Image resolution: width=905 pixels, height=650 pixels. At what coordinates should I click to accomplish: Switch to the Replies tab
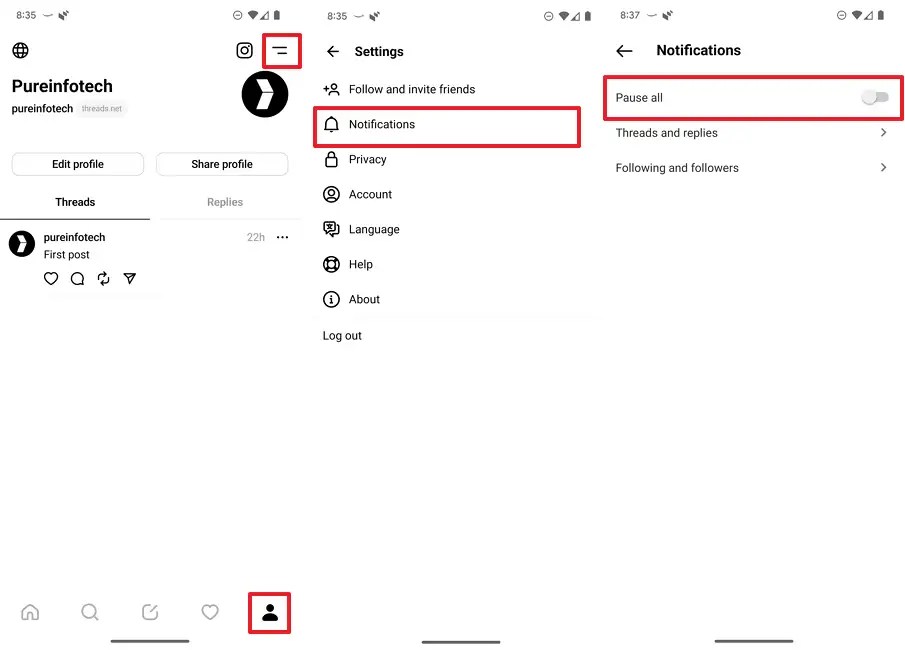coord(224,201)
